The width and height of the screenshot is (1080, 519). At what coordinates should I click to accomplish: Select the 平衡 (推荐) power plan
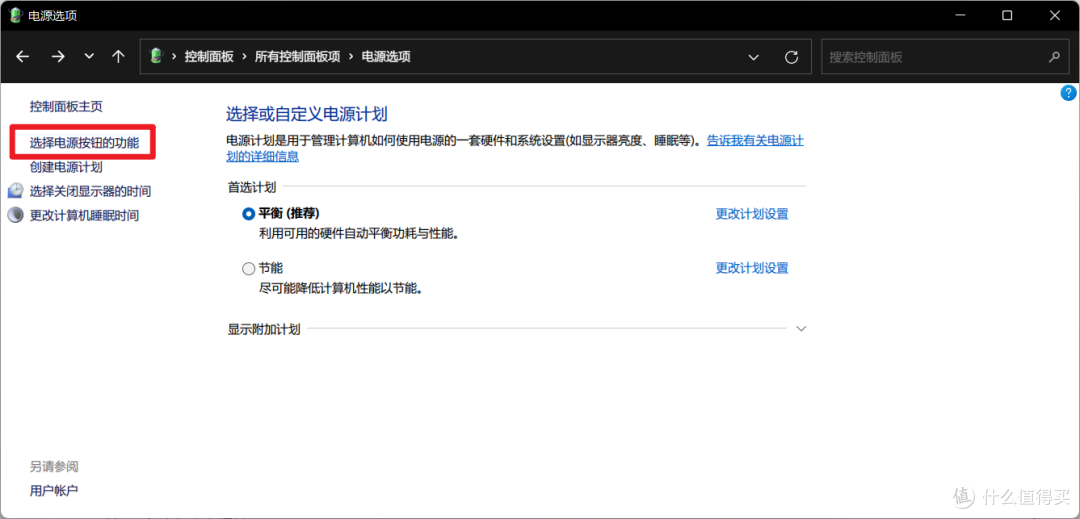click(248, 213)
